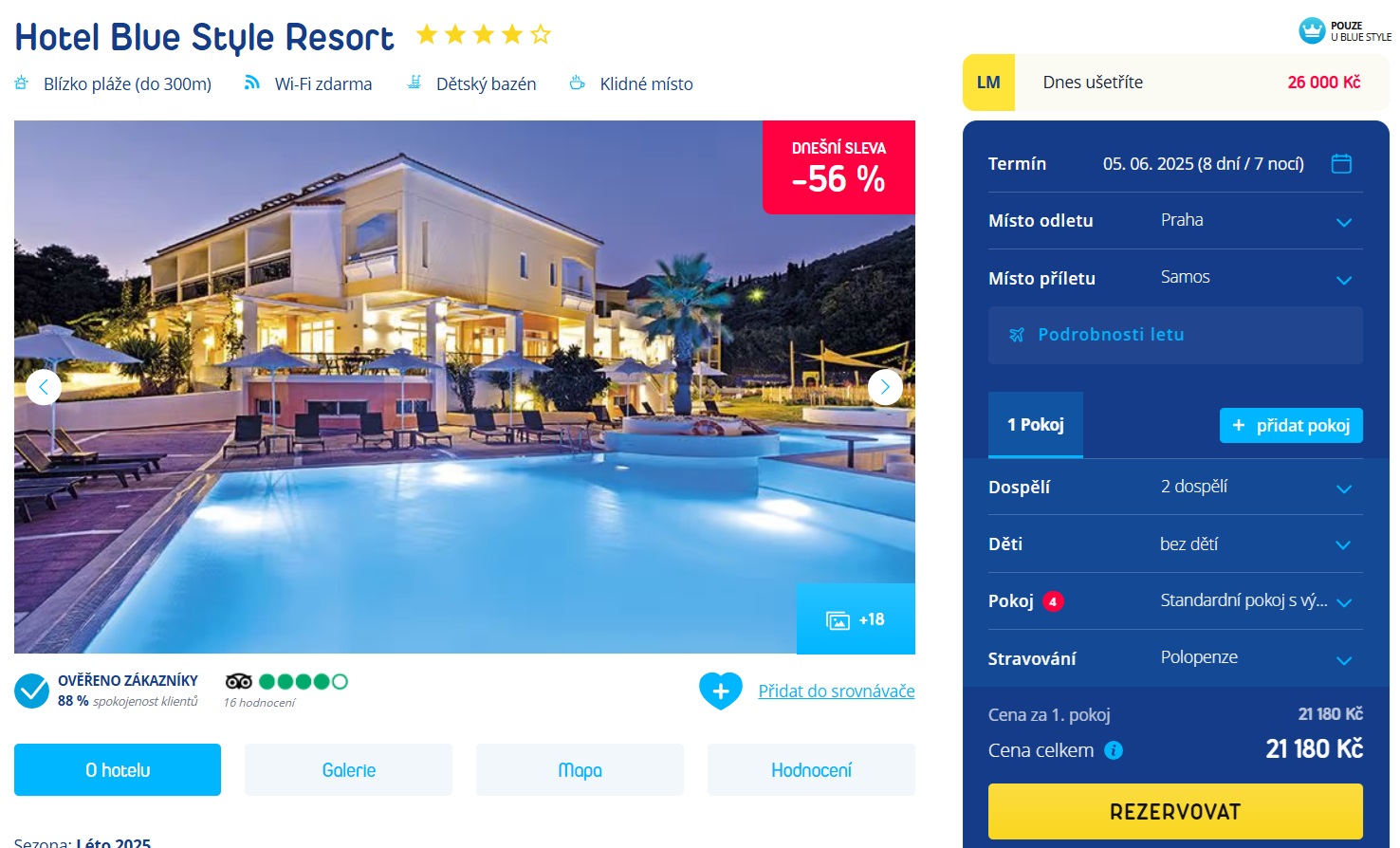This screenshot has height=848, width=1400.
Task: Open info icon next to Cena celkem
Action: (x=1114, y=750)
